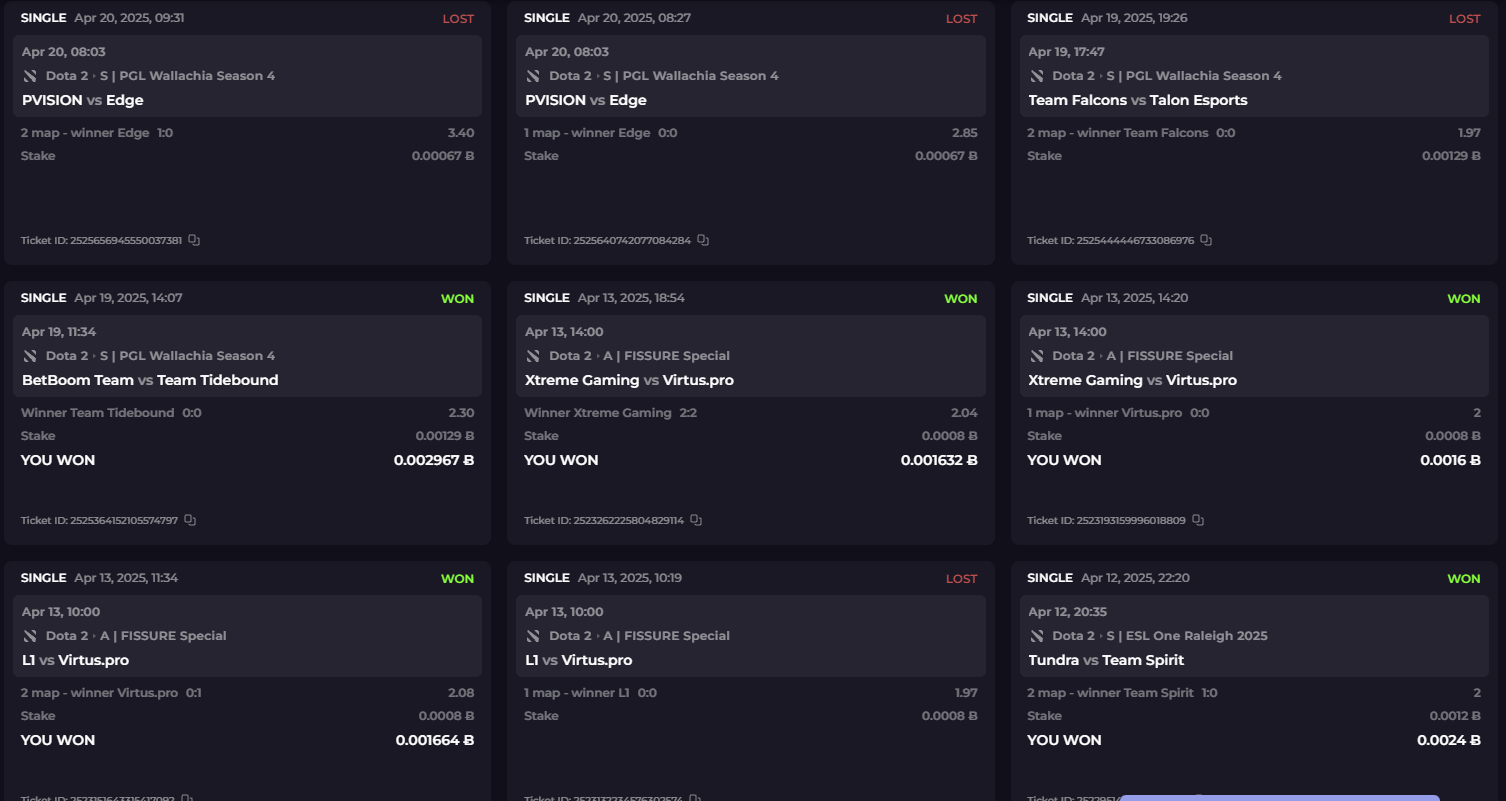1506x801 pixels.
Task: Copy BetBoom Team vs Team Tidebound ticket ID
Action: [190, 520]
